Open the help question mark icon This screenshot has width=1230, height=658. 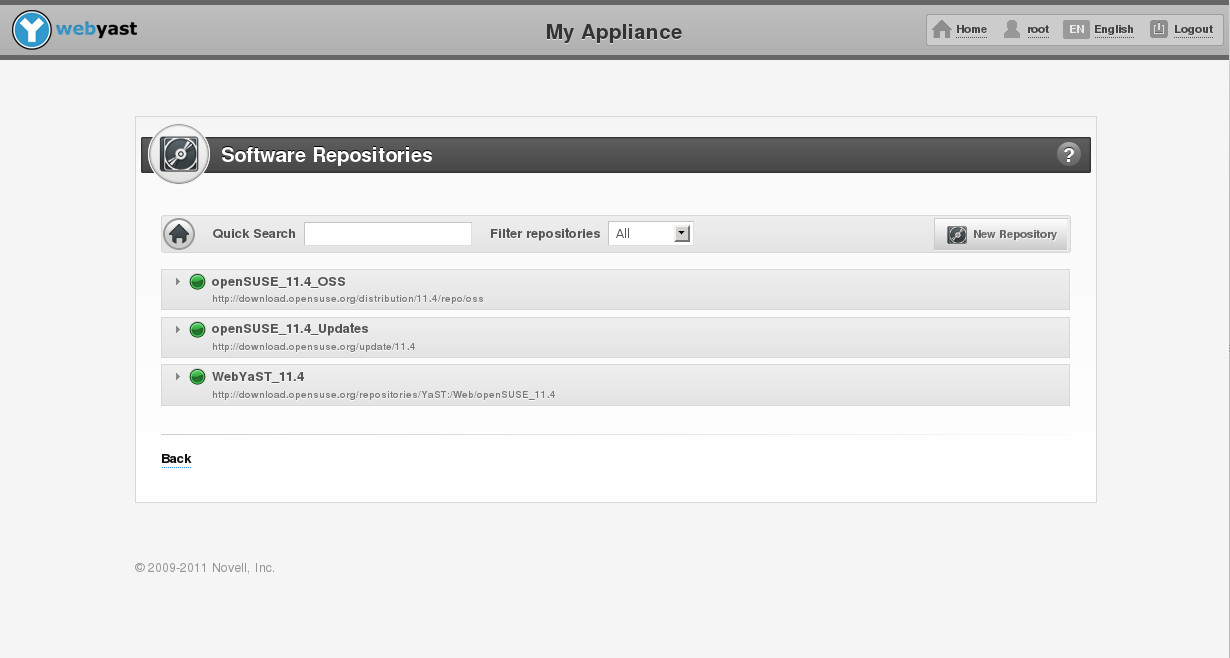(x=1069, y=154)
